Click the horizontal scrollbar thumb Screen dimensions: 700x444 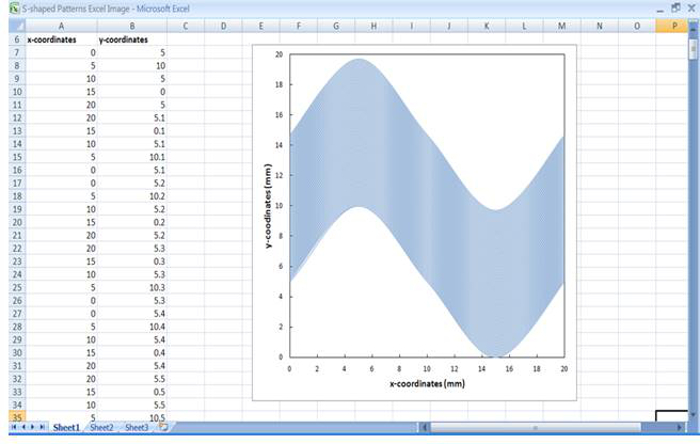point(535,427)
